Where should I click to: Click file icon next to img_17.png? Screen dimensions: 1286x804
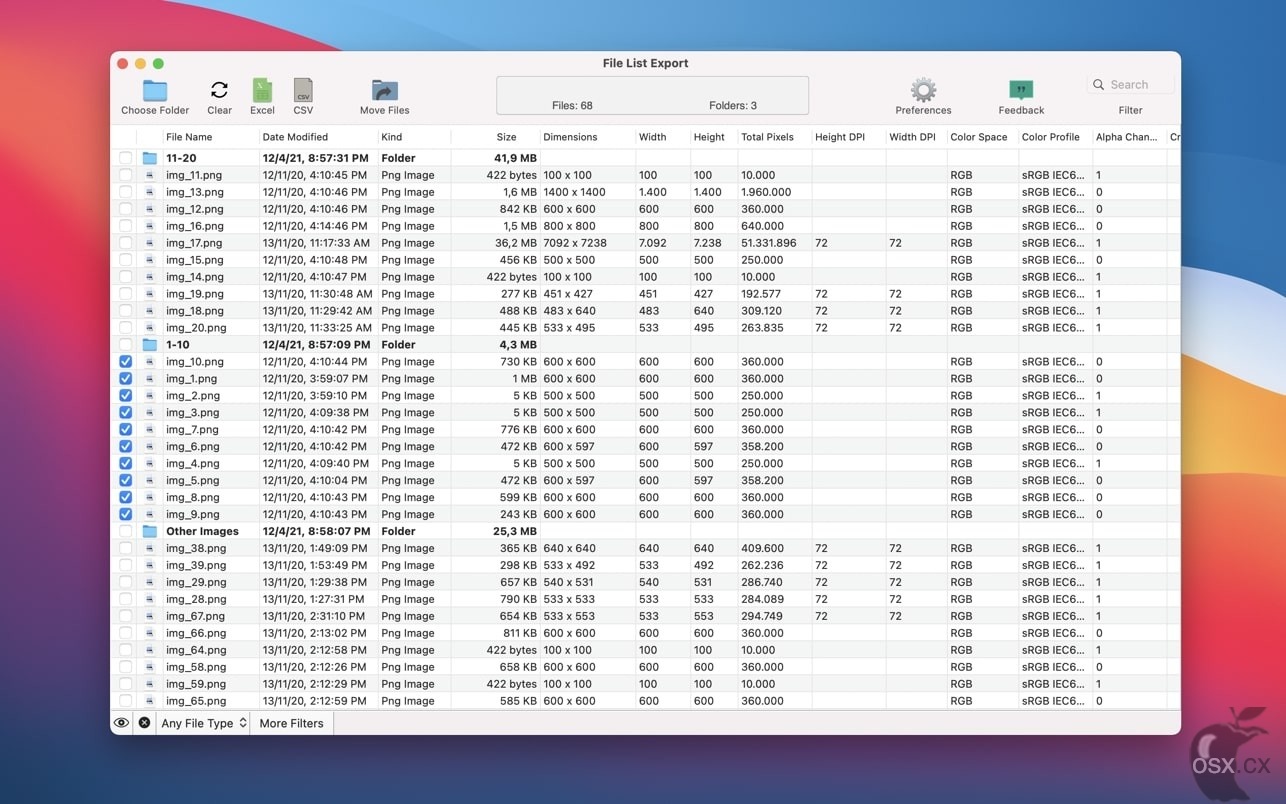(150, 243)
